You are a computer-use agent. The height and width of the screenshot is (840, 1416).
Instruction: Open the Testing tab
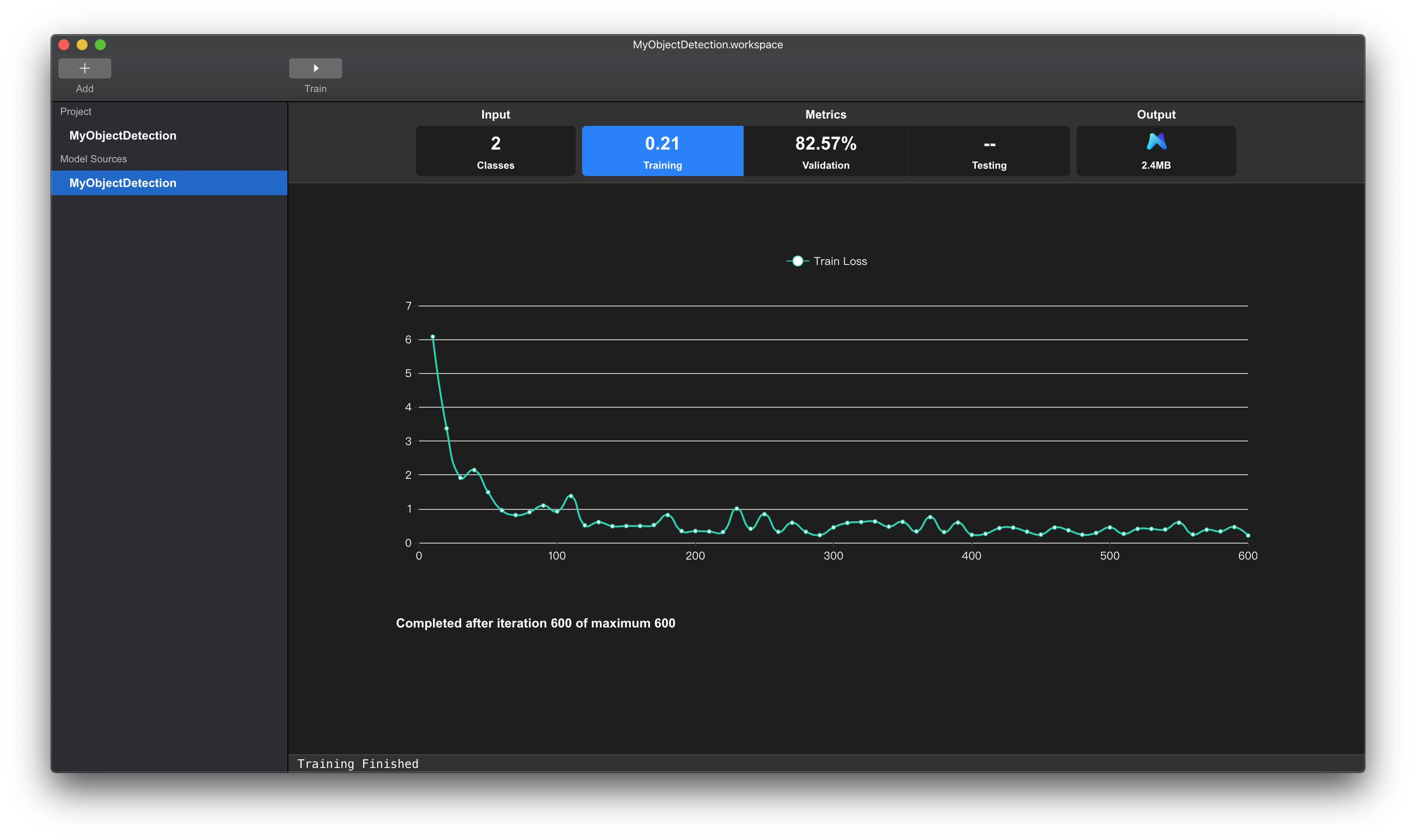click(x=989, y=150)
